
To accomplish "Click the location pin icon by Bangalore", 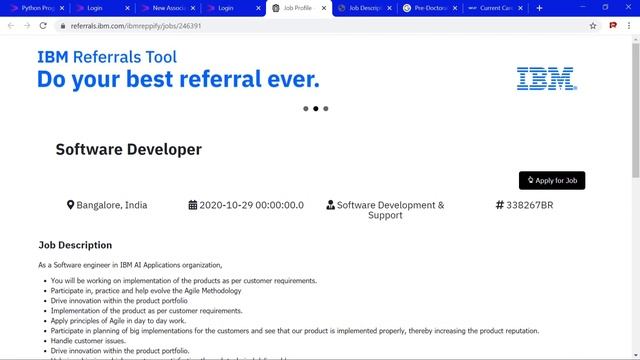I will 70,205.
